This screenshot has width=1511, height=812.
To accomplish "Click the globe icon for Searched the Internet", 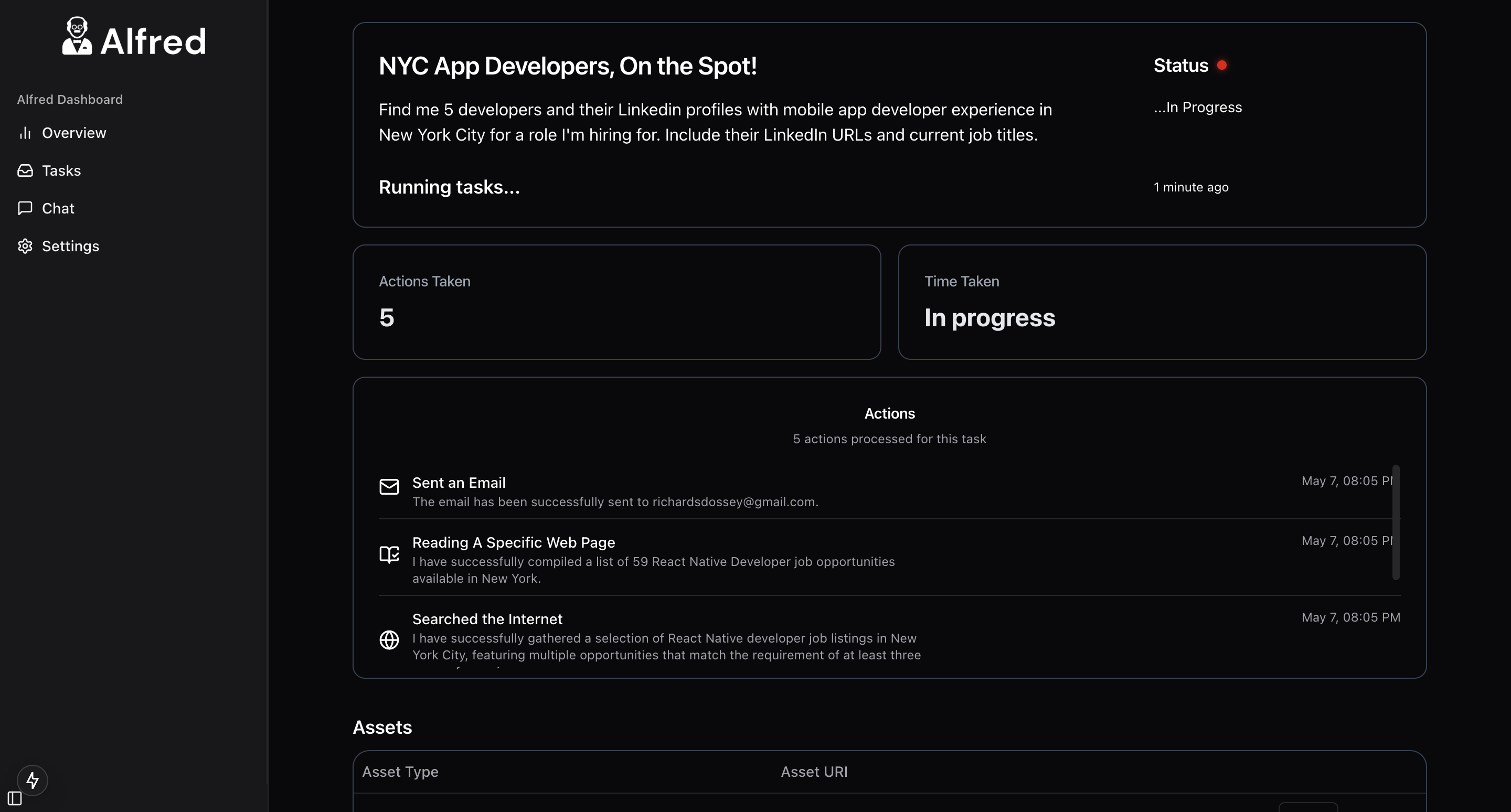I will (389, 639).
